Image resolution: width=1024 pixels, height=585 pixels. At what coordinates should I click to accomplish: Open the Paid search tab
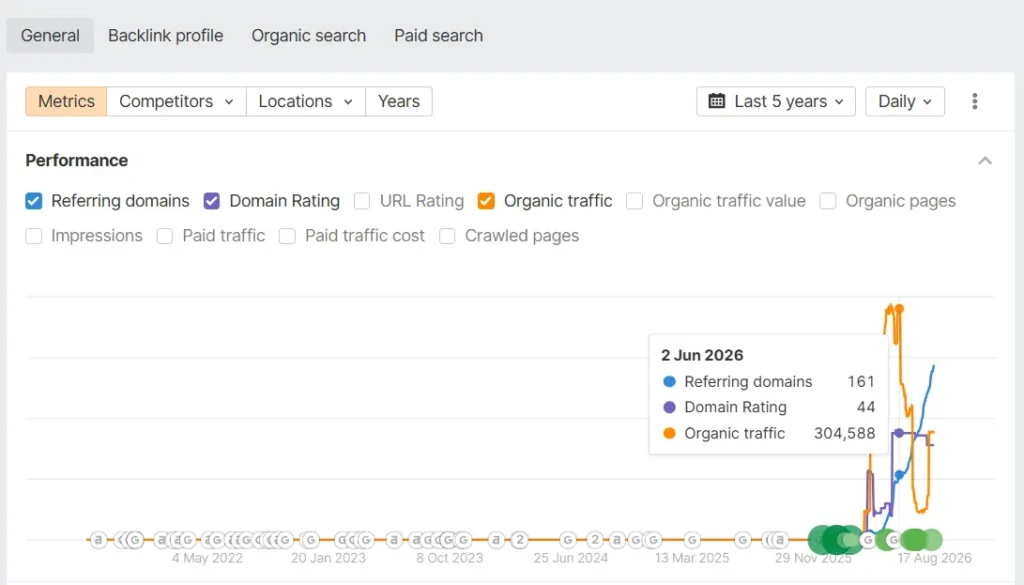[438, 36]
